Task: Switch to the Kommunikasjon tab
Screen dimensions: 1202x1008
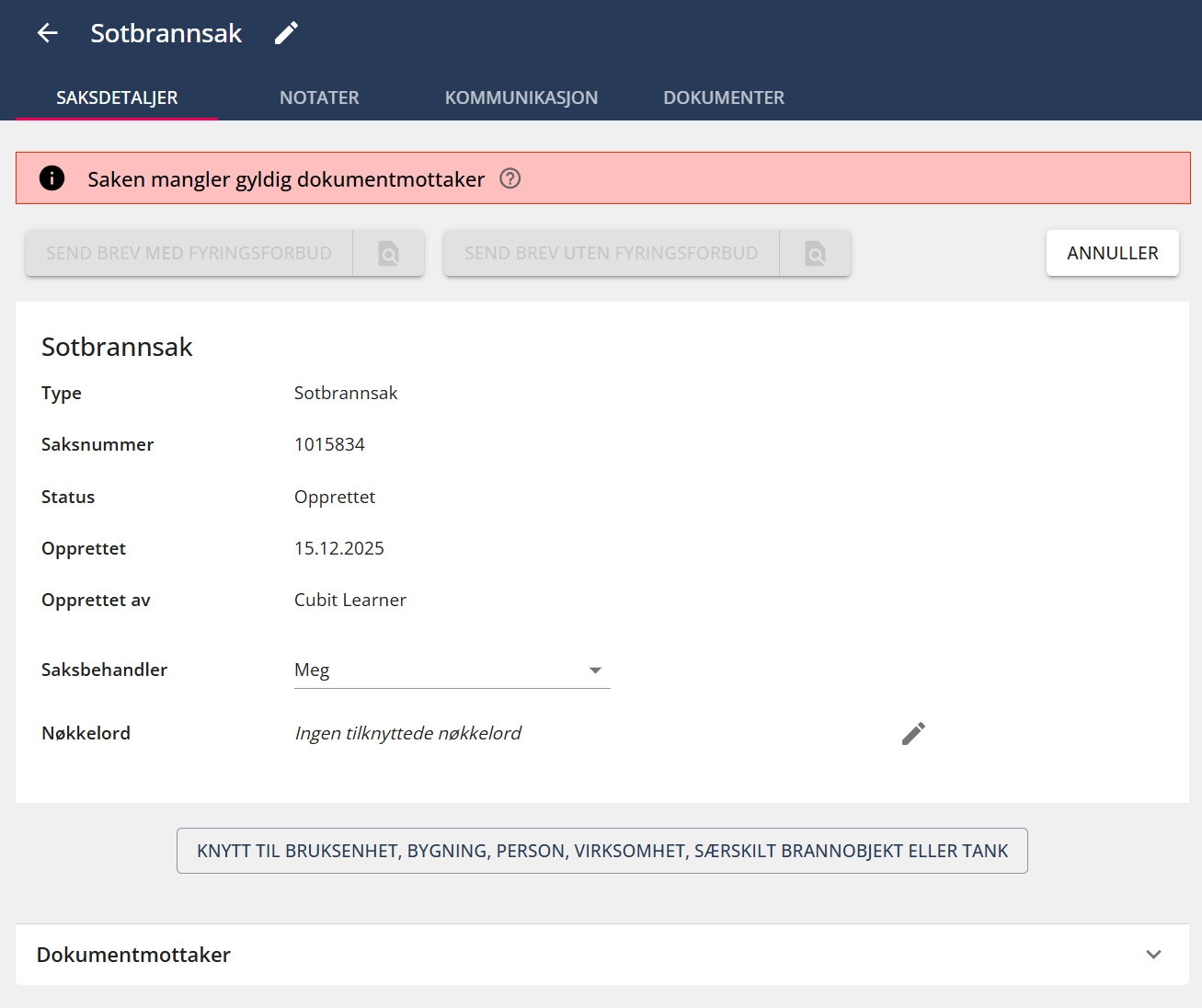Action: point(521,97)
